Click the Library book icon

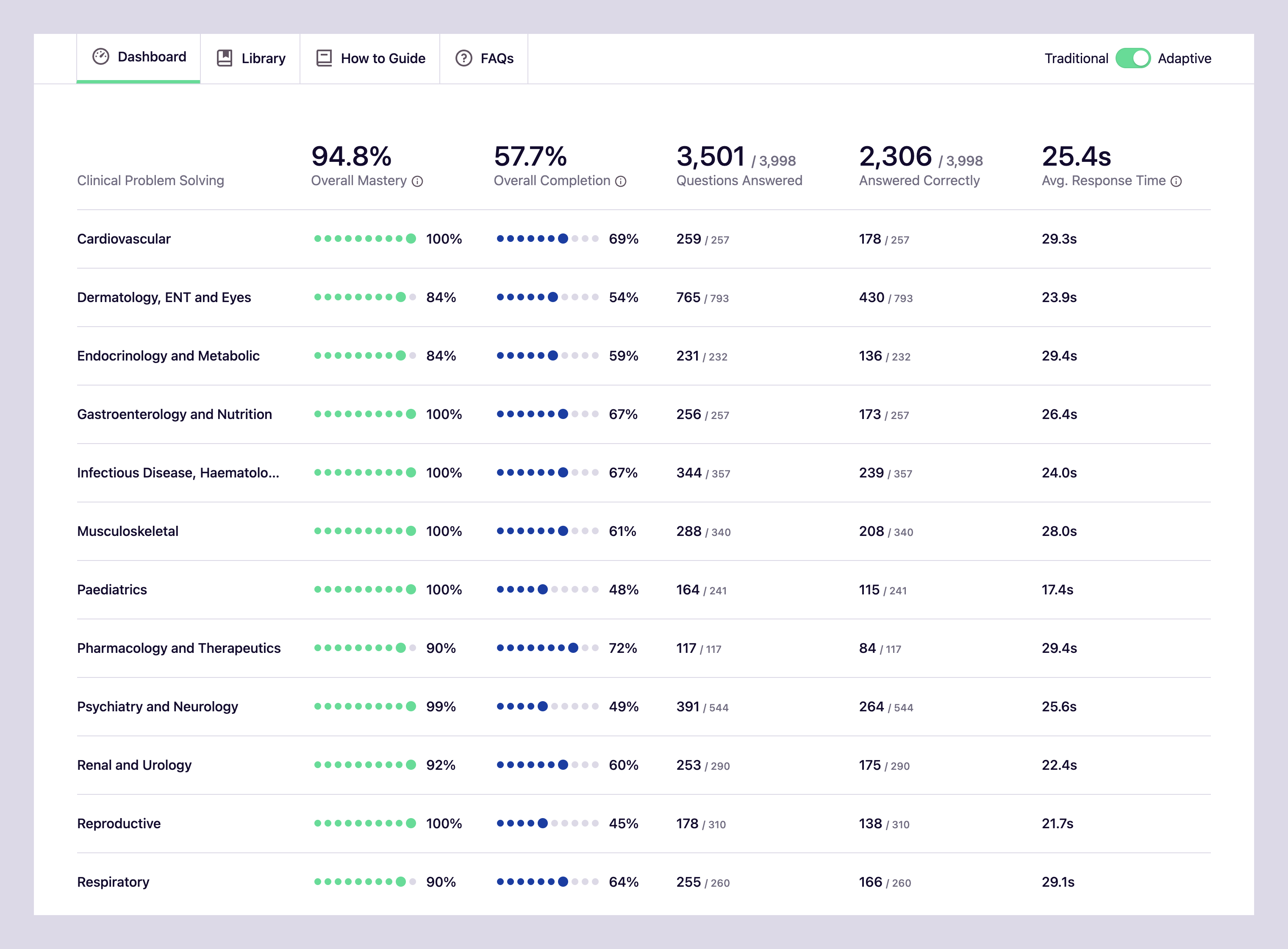(x=224, y=58)
